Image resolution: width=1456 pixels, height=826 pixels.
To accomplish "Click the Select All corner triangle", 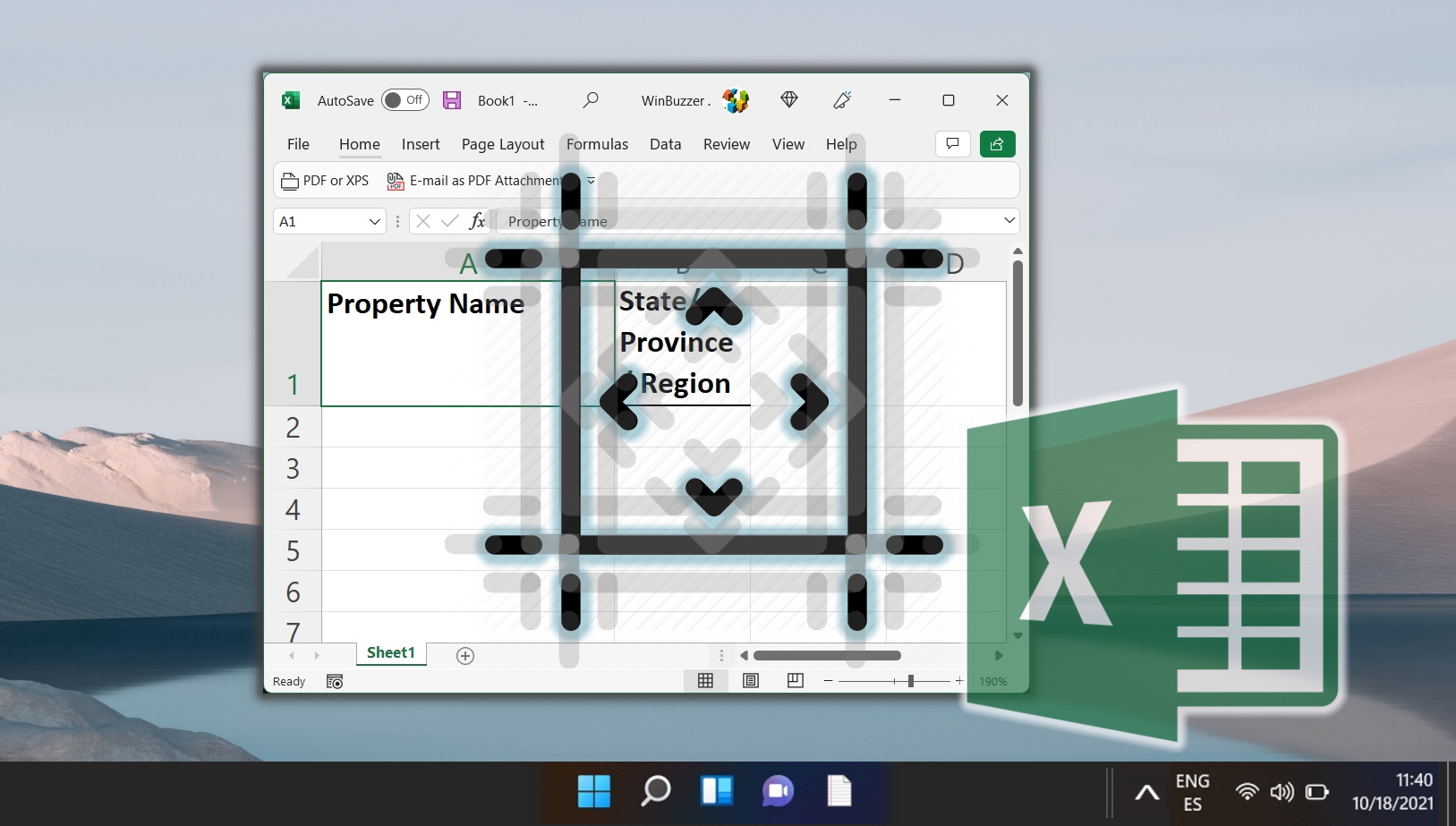I will 302,262.
